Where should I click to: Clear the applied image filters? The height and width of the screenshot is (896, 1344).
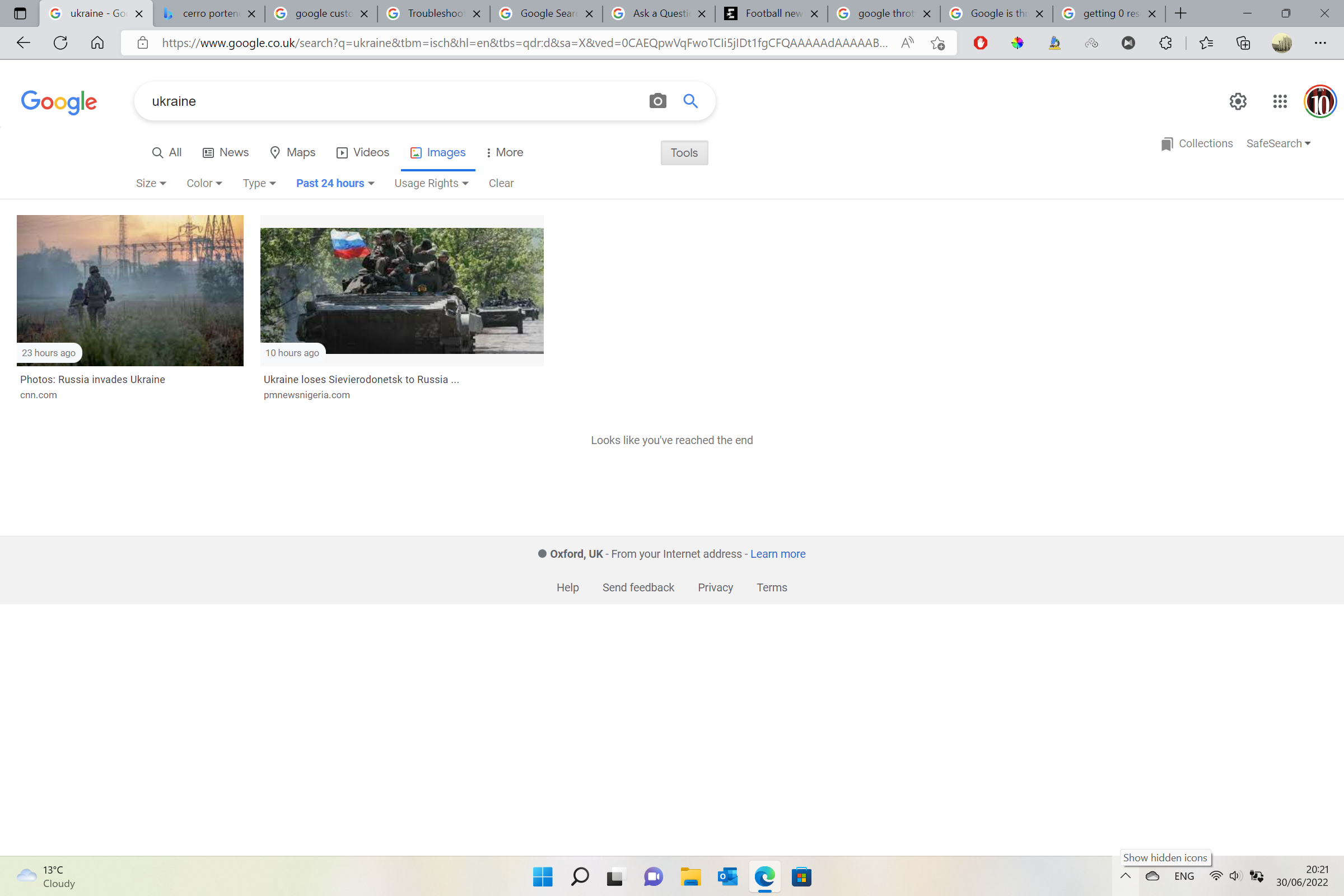[x=501, y=184]
